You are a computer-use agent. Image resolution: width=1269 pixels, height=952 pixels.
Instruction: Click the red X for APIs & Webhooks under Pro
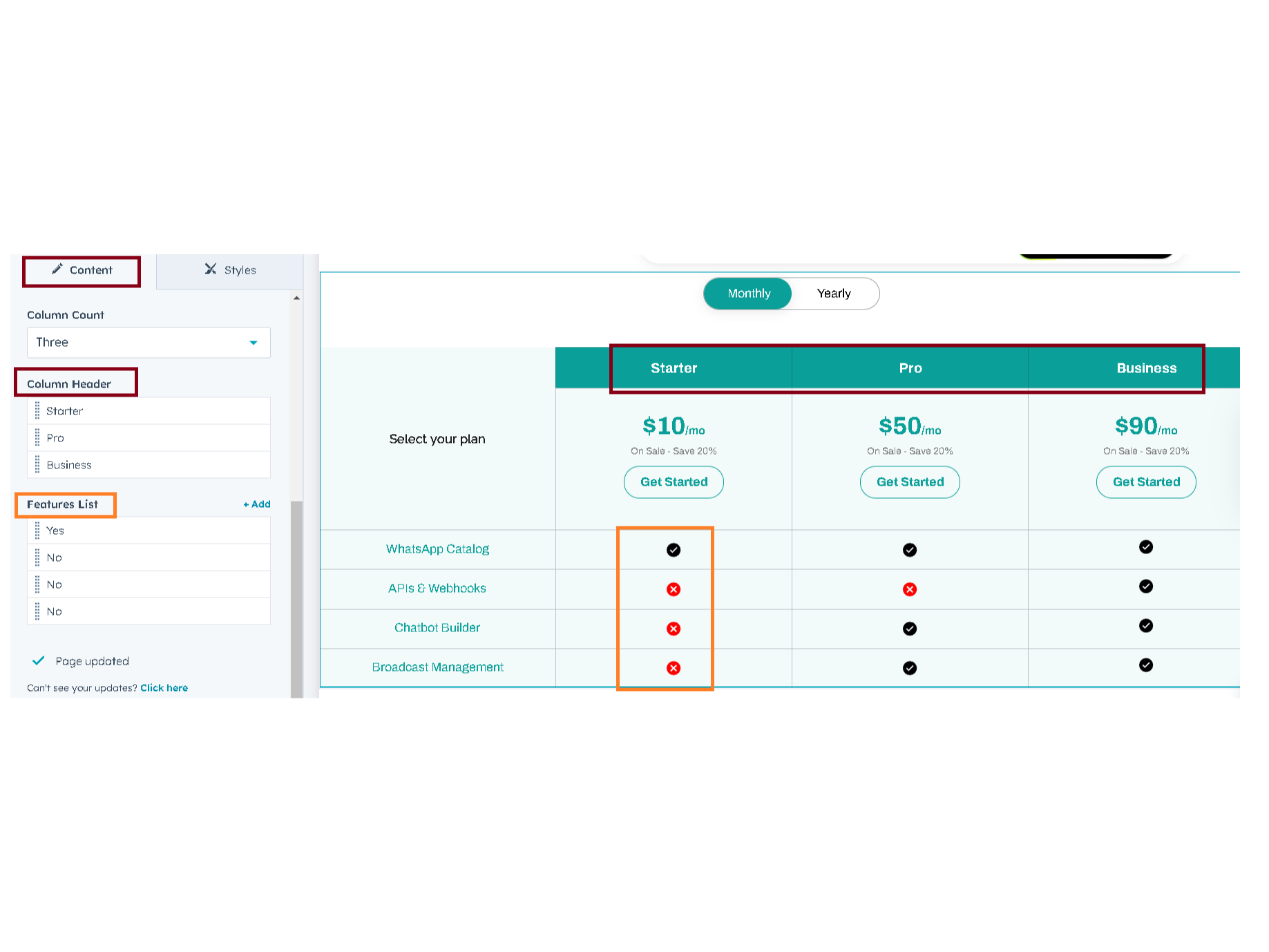click(x=910, y=589)
